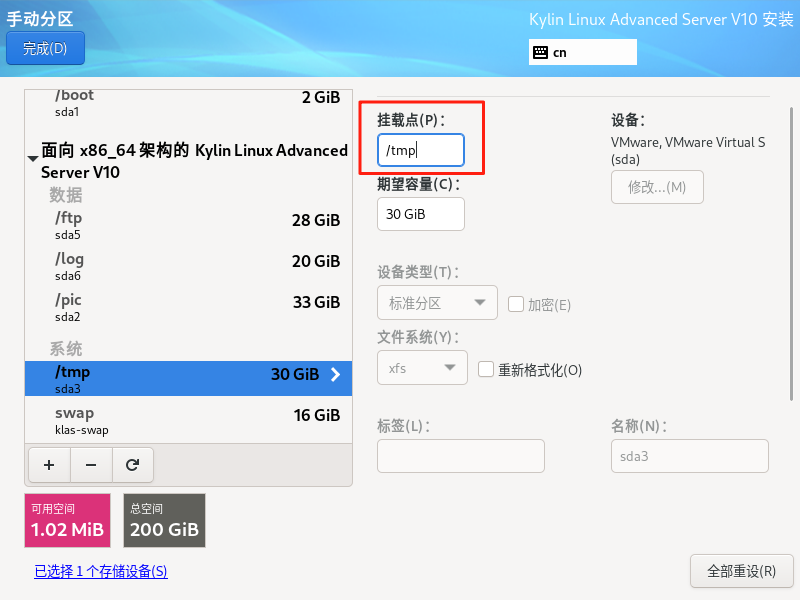800x600 pixels.
Task: Click the 全部重设(R) reset all button
Action: pyautogui.click(x=741, y=571)
